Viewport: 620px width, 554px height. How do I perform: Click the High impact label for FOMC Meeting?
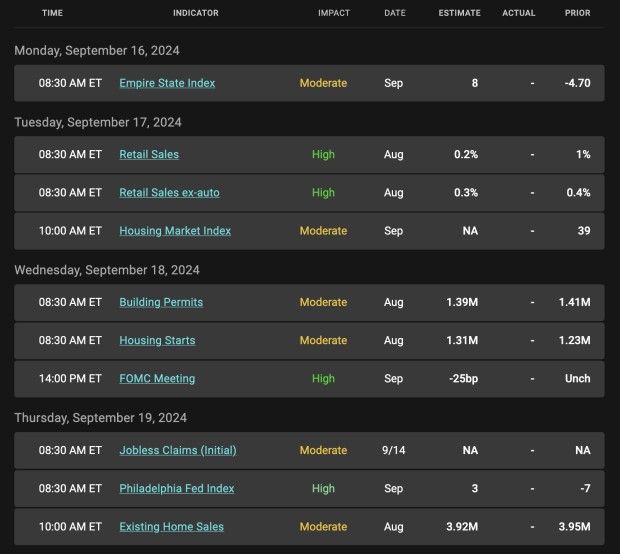[x=323, y=378]
